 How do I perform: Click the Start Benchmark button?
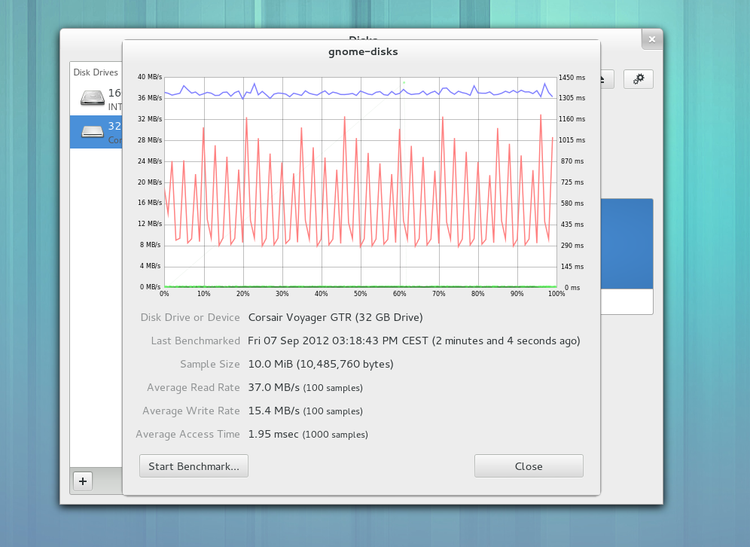[x=194, y=466]
